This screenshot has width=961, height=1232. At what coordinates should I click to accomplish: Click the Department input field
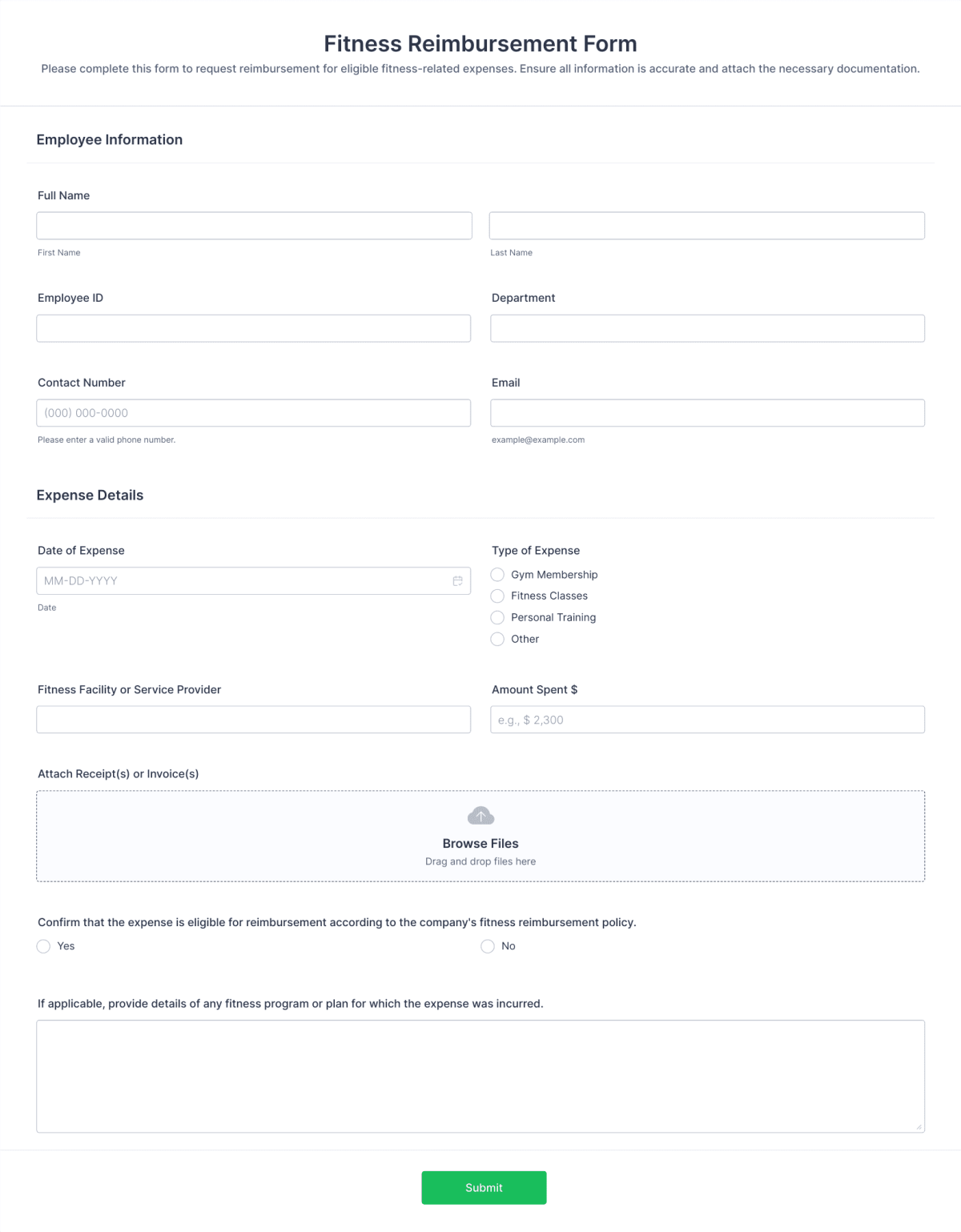(x=707, y=327)
